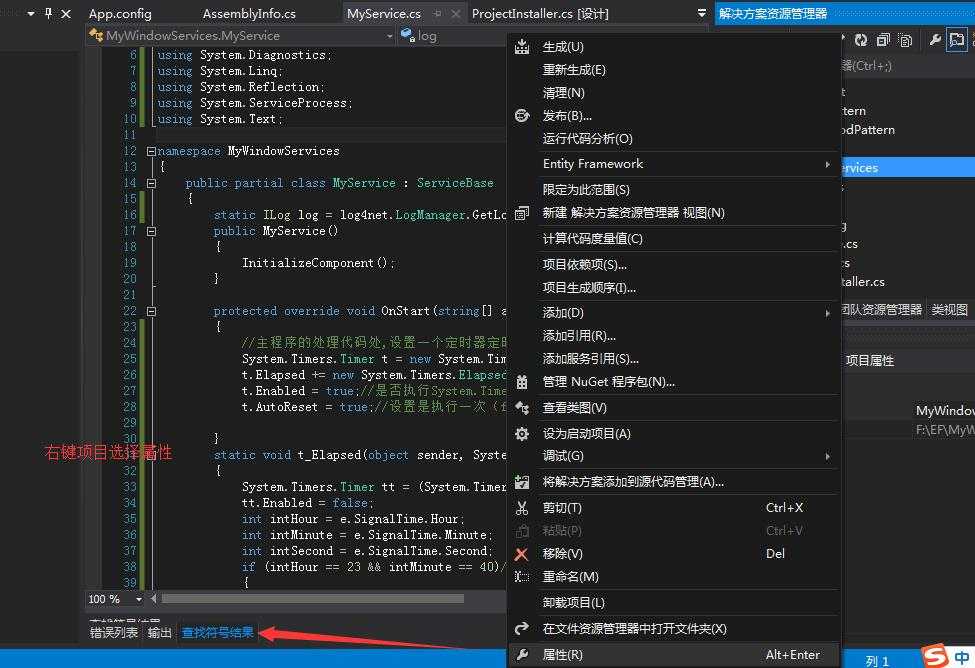Viewport: 975px width, 668px height.
Task: Click the gear icon beside 设为启动项目(A)
Action: [522, 434]
